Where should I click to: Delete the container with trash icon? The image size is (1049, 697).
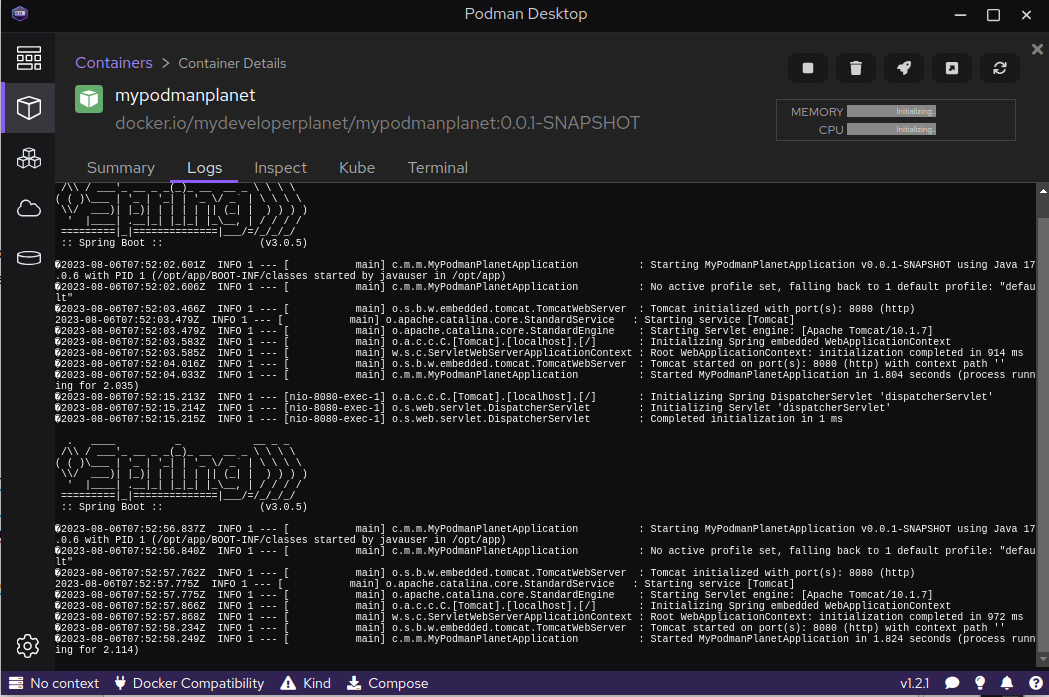click(856, 68)
